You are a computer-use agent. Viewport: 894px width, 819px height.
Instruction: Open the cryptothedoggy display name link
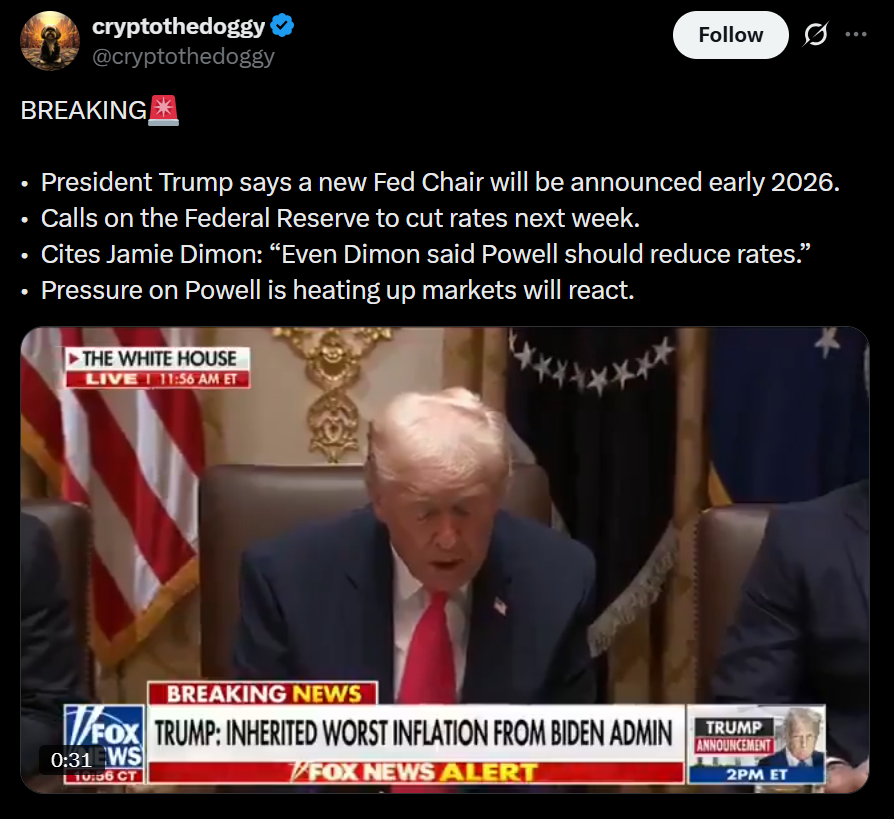coord(178,26)
